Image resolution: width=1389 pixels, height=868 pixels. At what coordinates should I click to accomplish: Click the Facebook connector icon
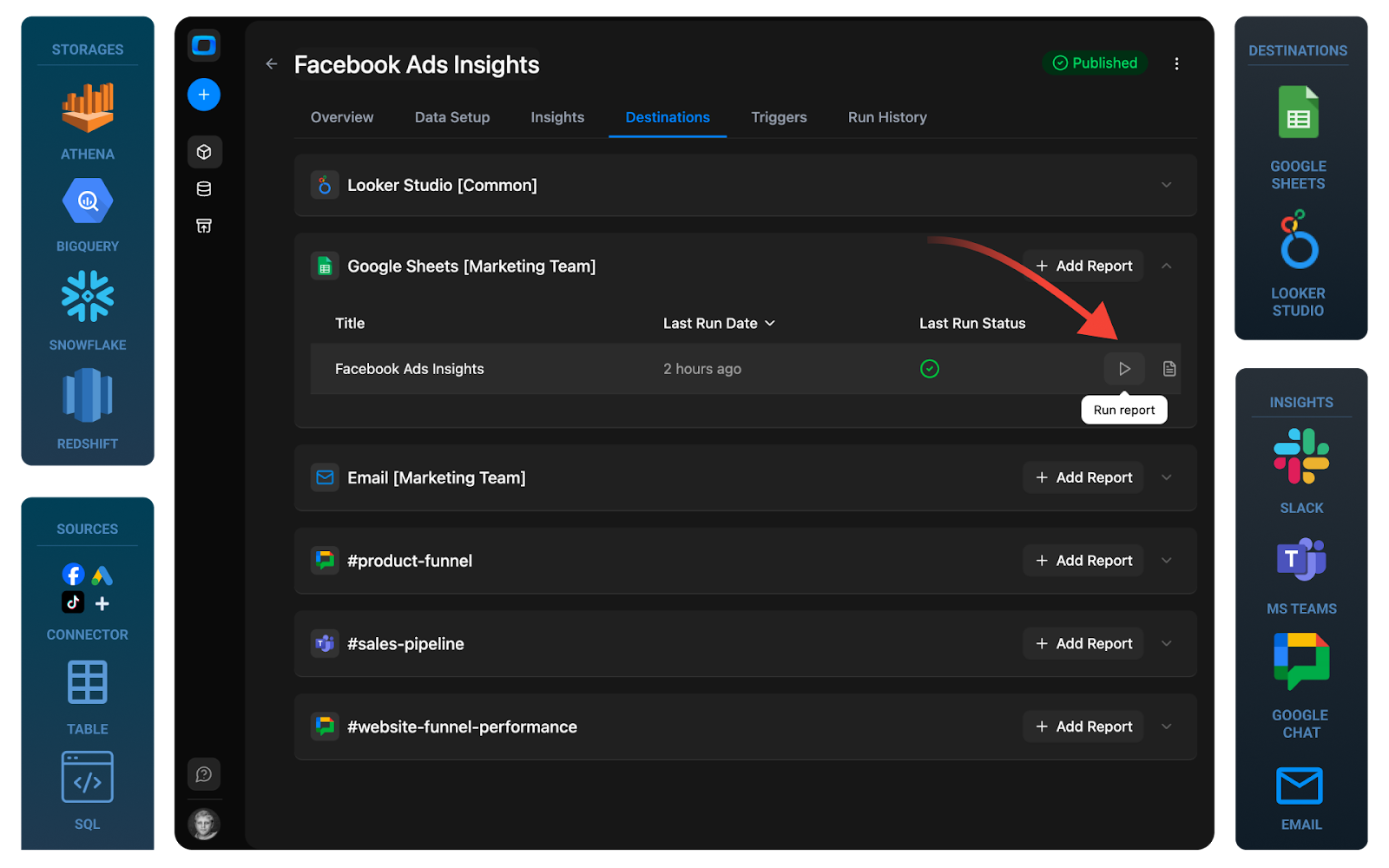pyautogui.click(x=74, y=575)
